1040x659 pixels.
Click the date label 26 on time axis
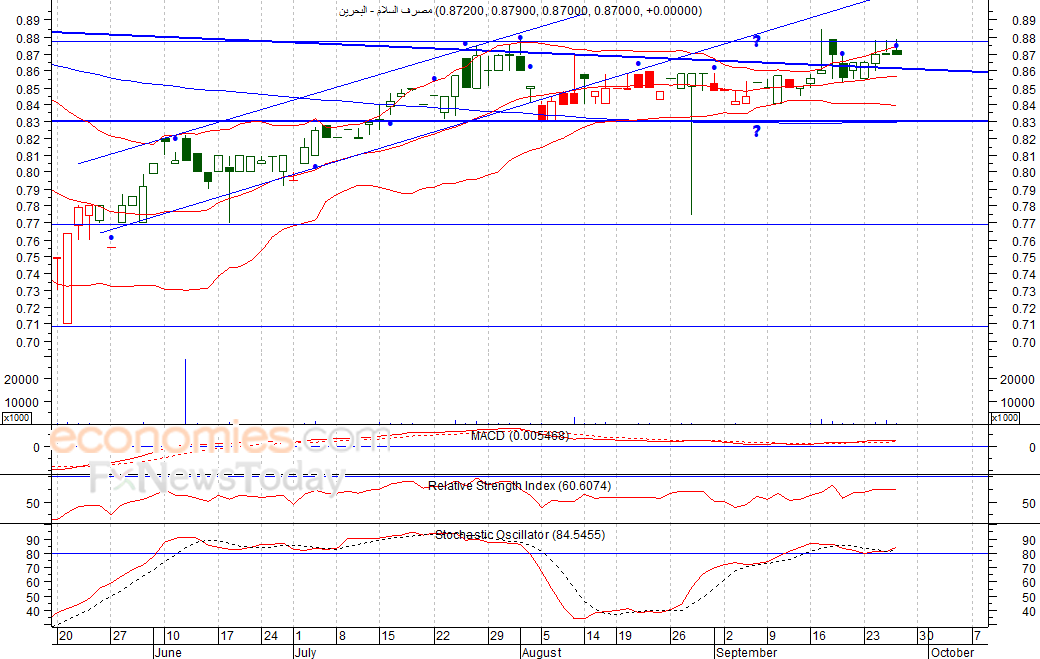[679, 636]
